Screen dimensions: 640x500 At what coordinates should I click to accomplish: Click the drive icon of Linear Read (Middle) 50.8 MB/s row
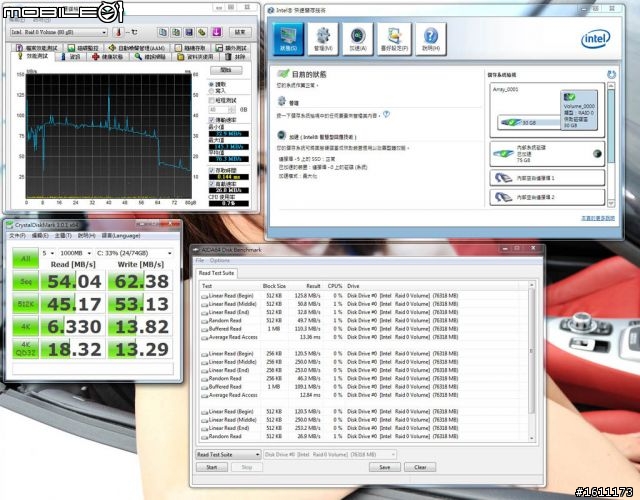pos(204,304)
